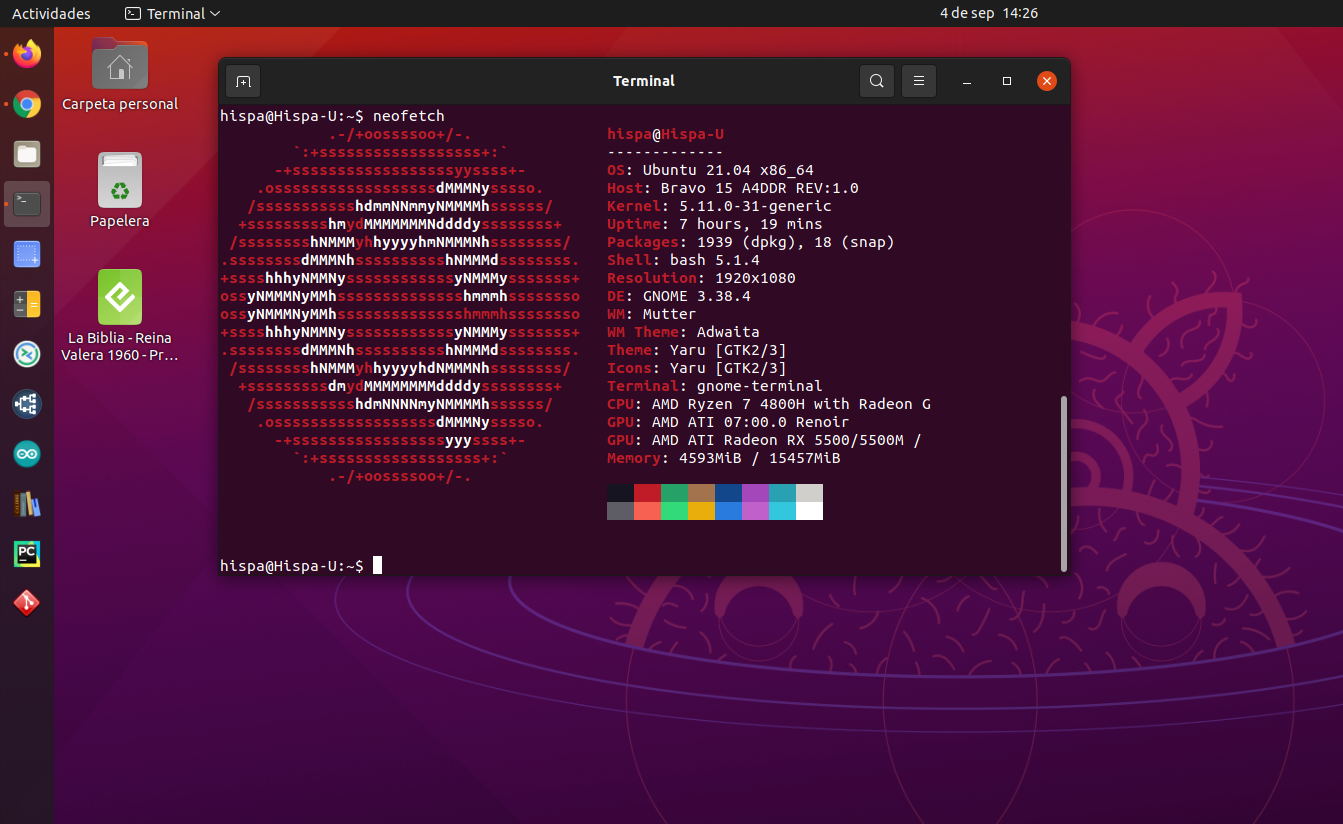The image size is (1343, 824).
Task: Open the red Git app in dock
Action: tap(27, 604)
